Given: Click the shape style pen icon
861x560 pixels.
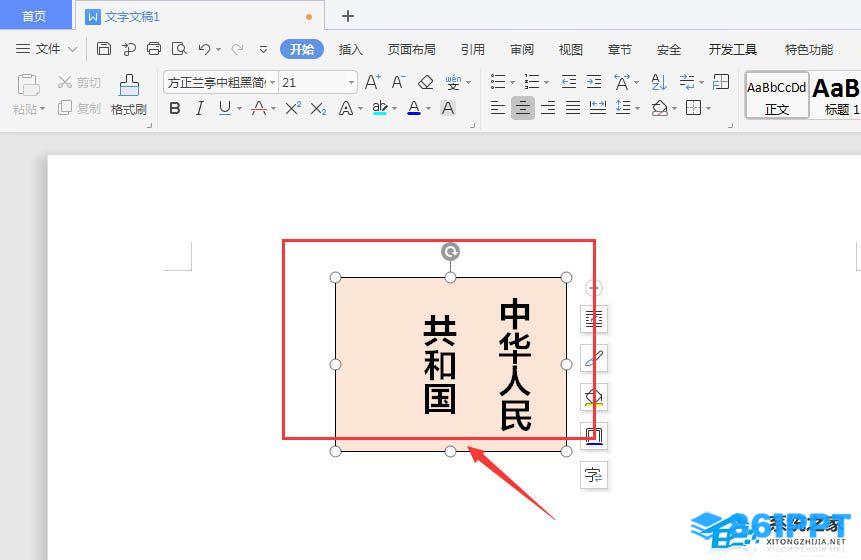Looking at the screenshot, I should (594, 358).
